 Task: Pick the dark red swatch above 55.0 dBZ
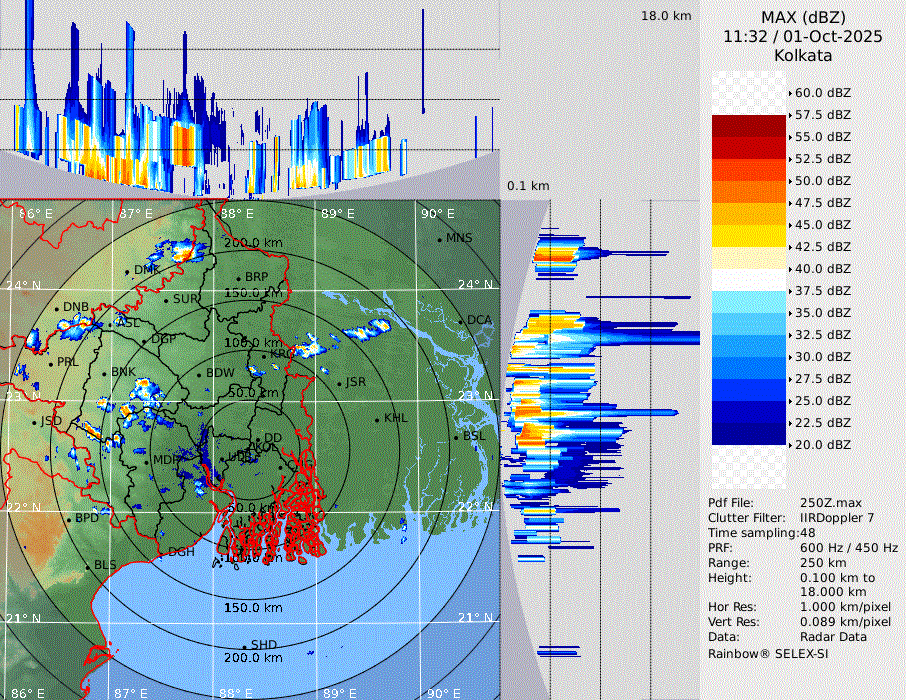point(749,126)
